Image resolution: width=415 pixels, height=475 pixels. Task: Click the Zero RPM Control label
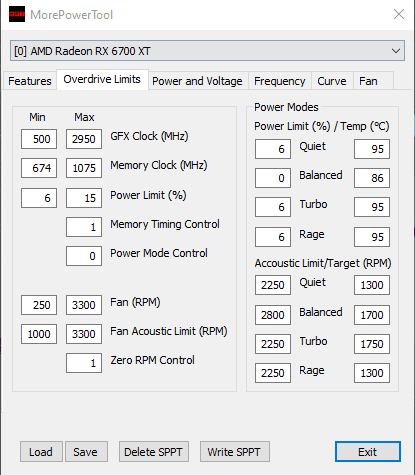(x=152, y=360)
